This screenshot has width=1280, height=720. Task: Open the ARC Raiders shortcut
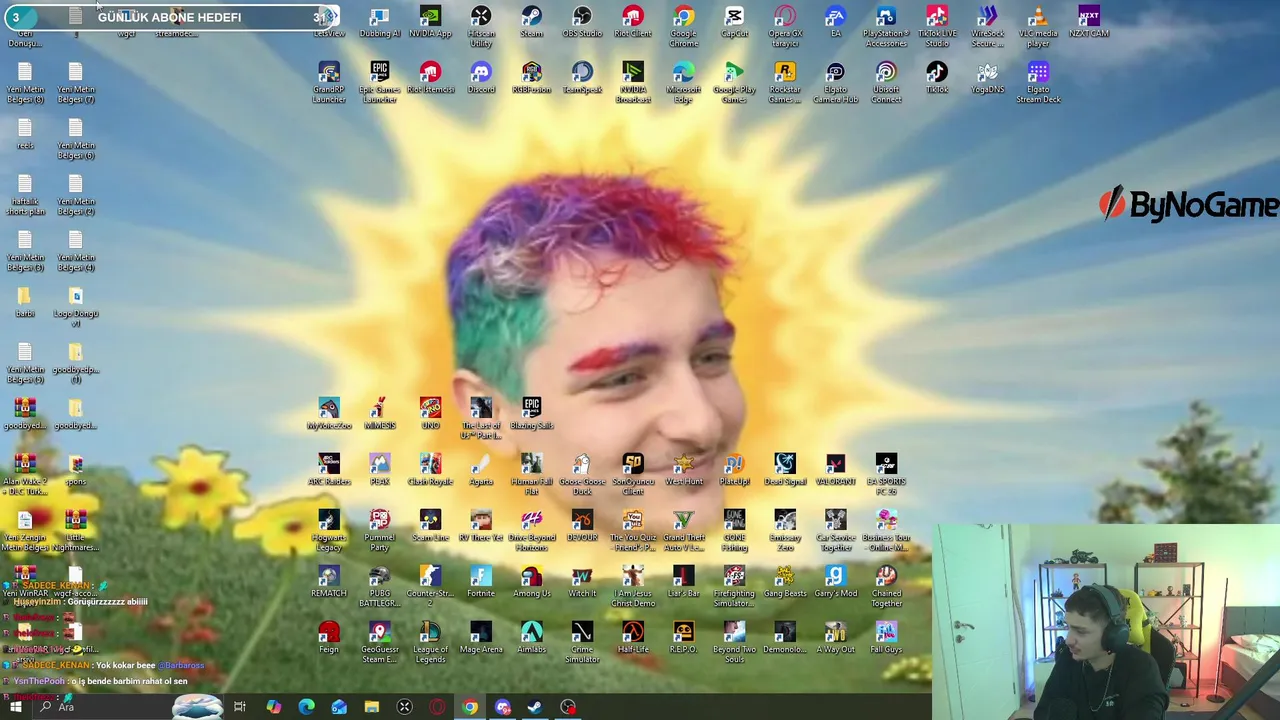pos(329,470)
